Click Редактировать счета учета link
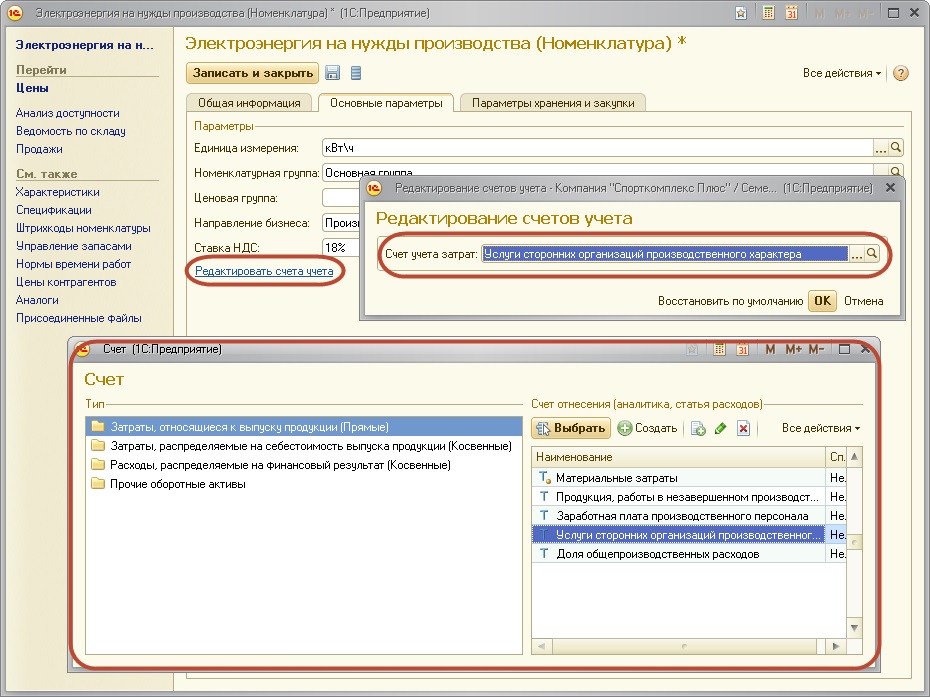This screenshot has height=697, width=930. pyautogui.click(x=264, y=271)
